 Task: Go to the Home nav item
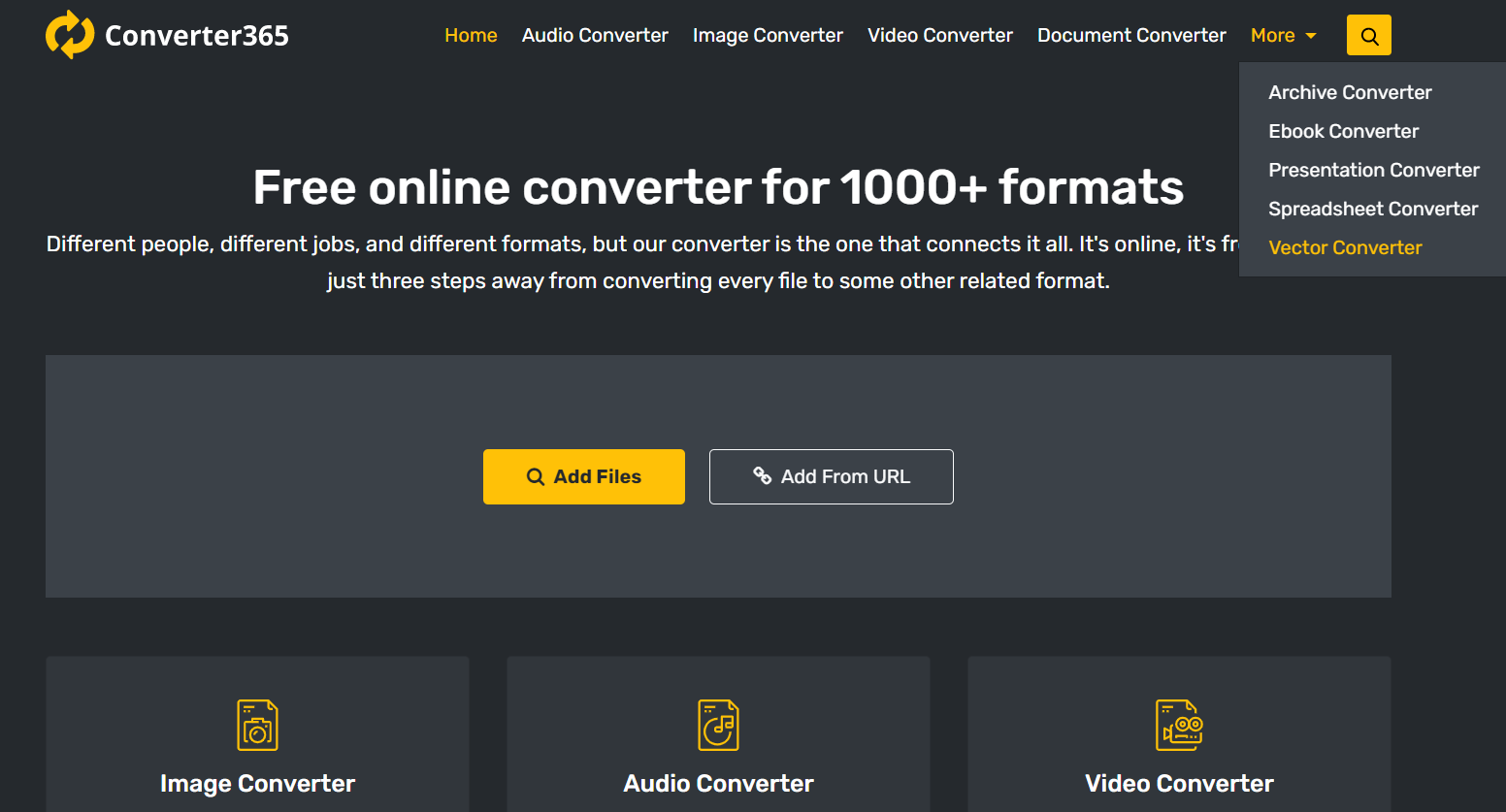[x=471, y=35]
